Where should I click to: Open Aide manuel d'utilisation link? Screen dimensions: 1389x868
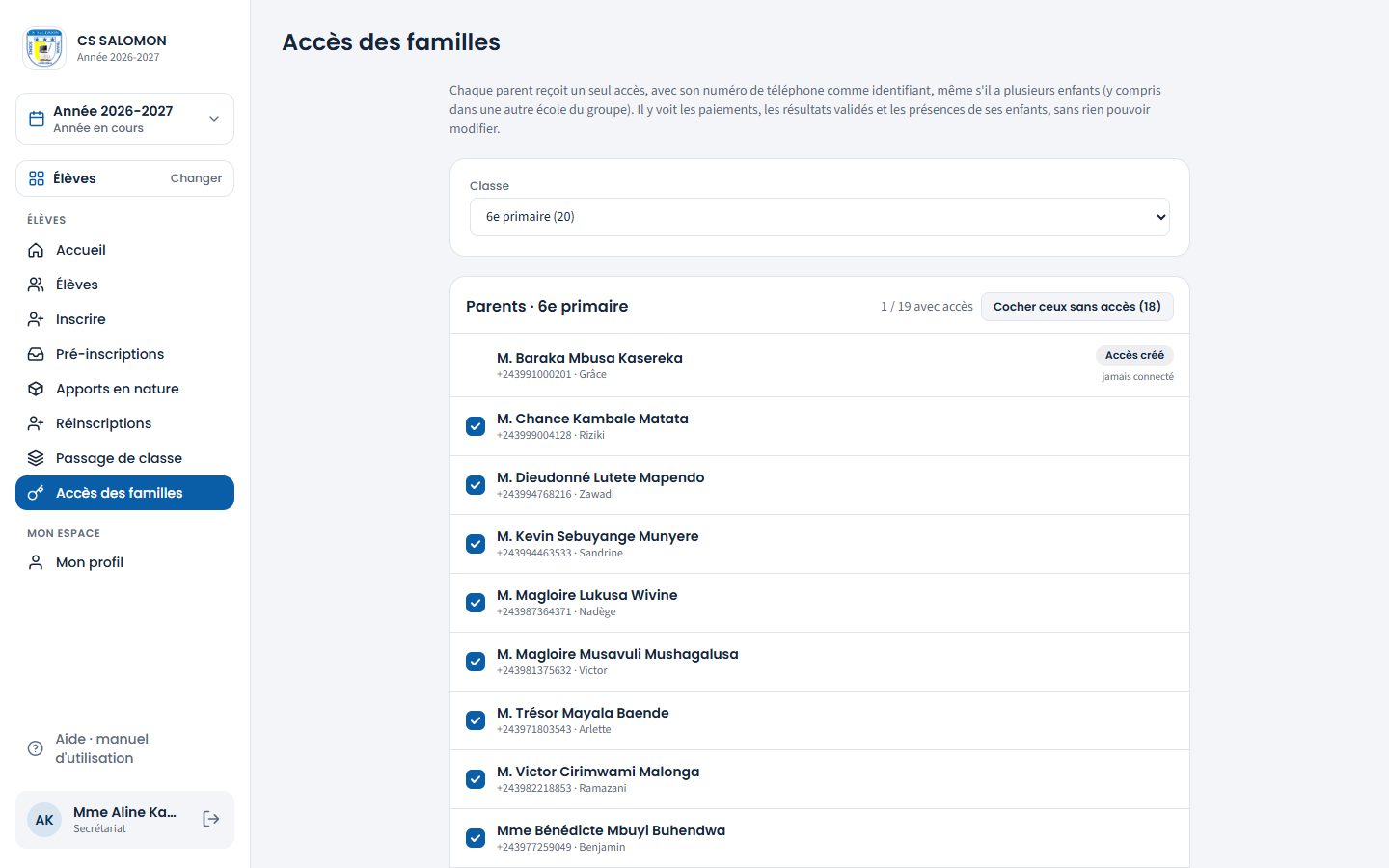tap(124, 748)
